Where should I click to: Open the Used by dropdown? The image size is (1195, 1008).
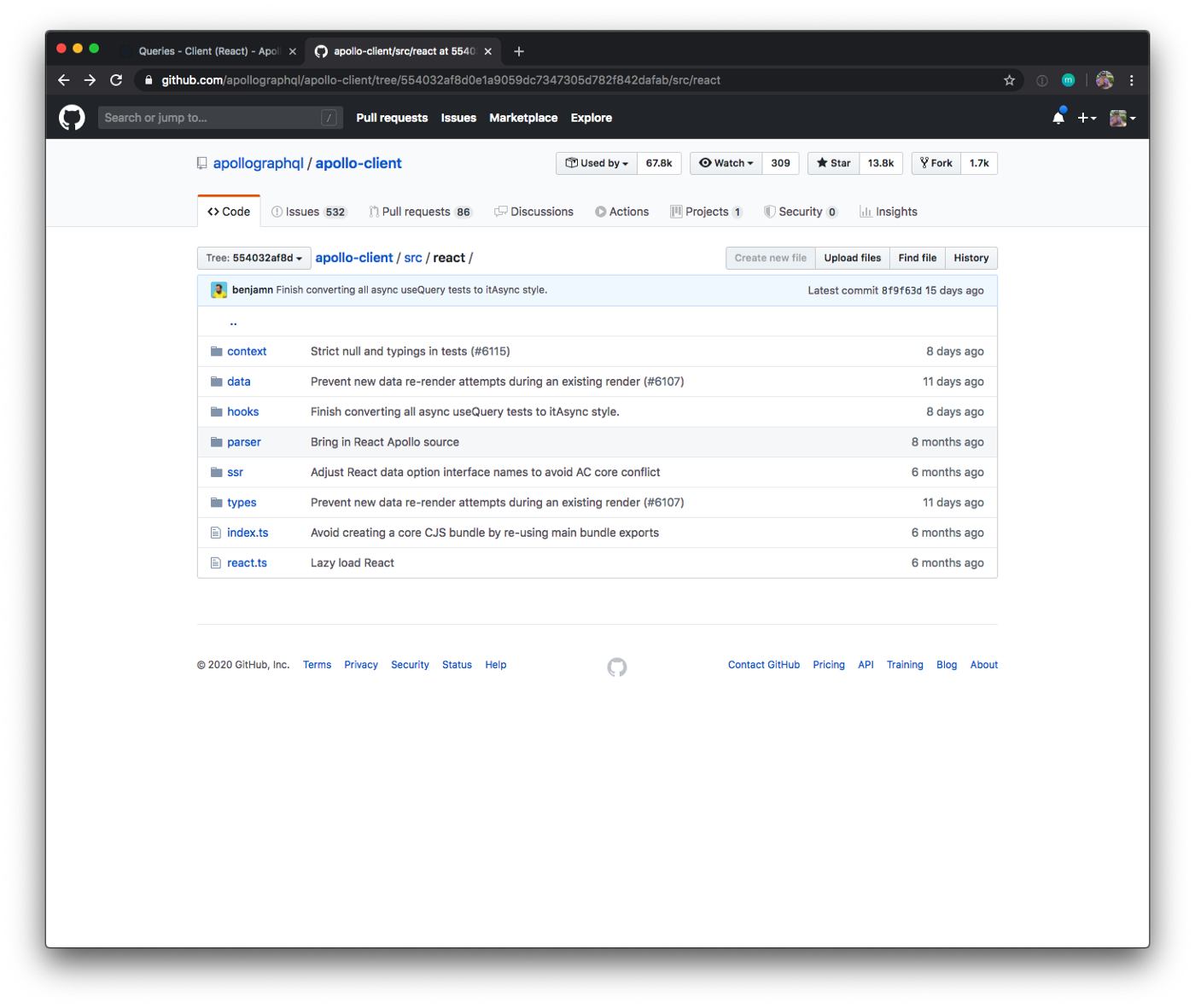click(597, 163)
